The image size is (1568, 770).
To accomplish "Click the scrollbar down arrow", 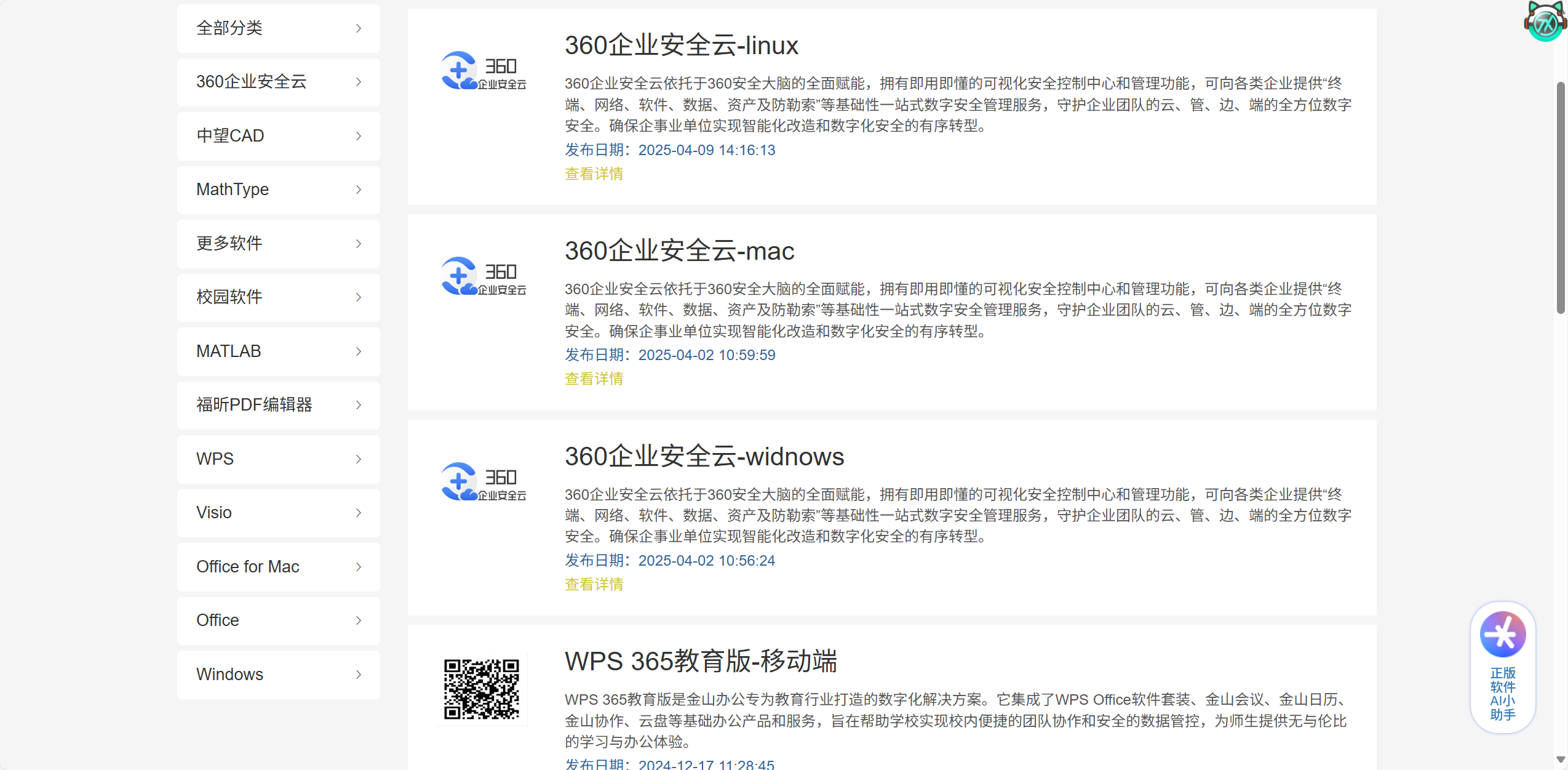I will [x=1561, y=760].
